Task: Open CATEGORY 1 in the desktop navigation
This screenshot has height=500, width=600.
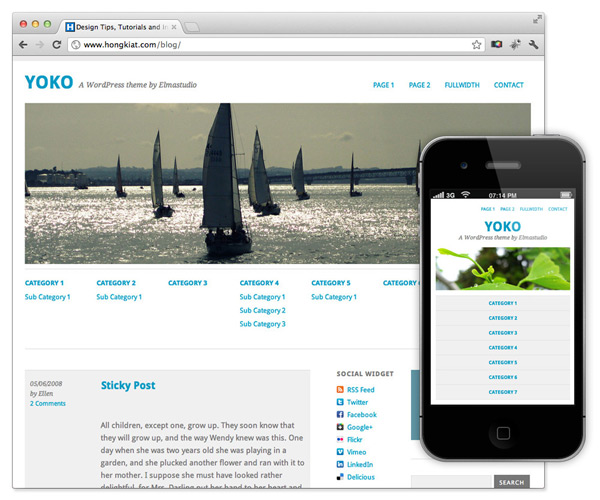Action: pyautogui.click(x=44, y=283)
